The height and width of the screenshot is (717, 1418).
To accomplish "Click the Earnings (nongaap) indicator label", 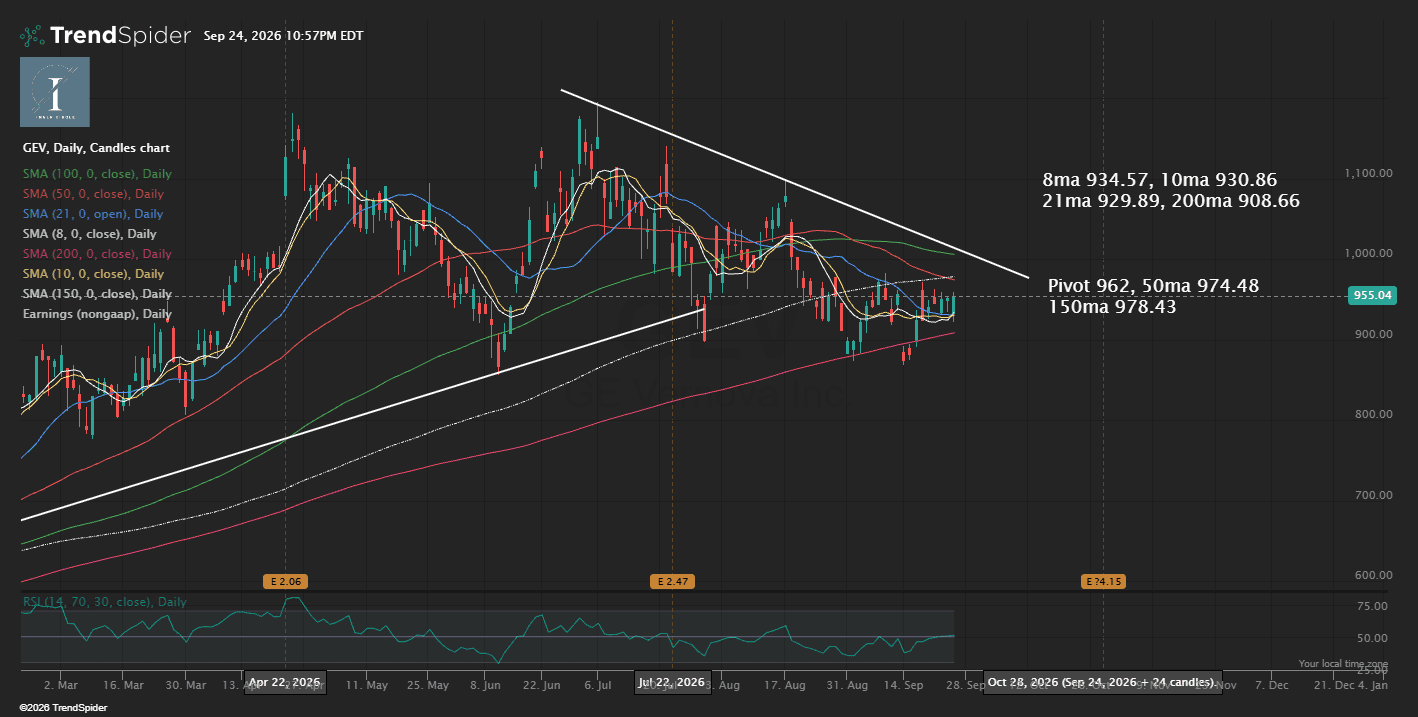I will pos(97,314).
